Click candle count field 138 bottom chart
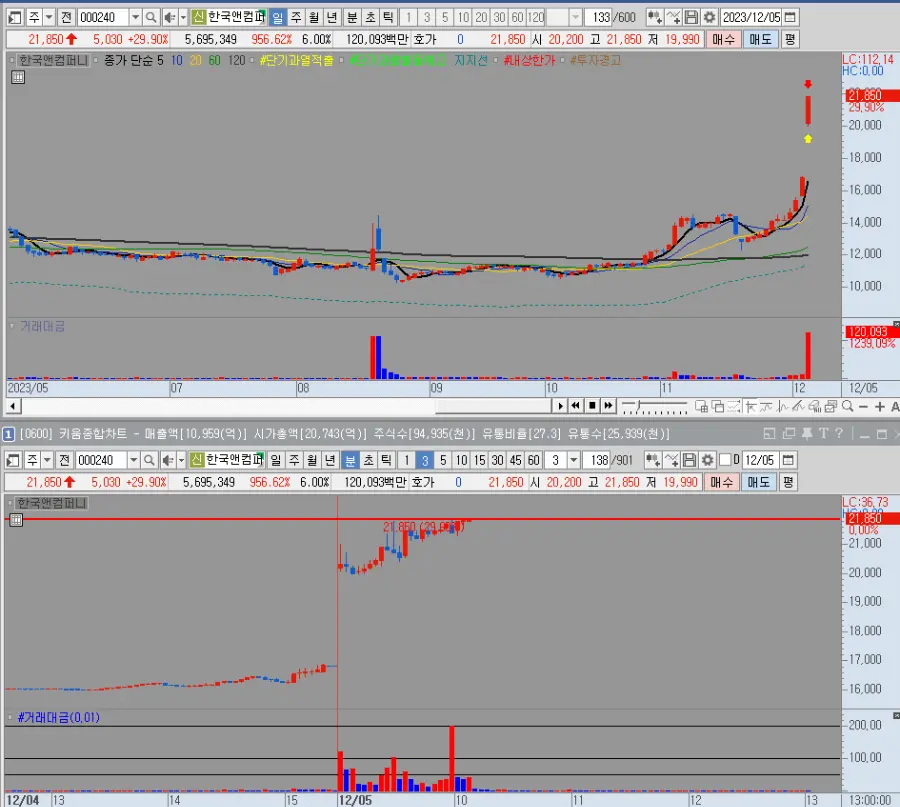This screenshot has width=900, height=807. point(598,460)
